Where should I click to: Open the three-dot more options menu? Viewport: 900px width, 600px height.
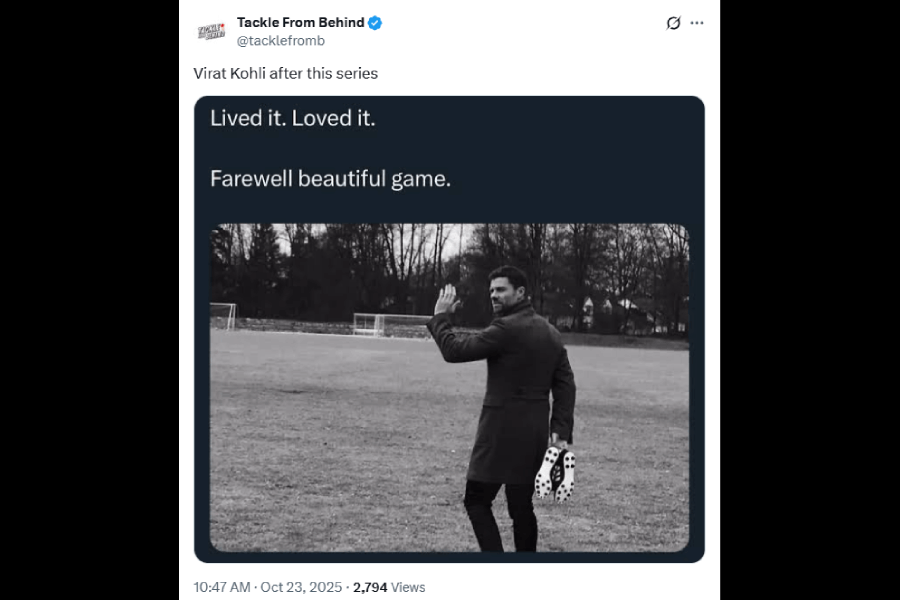tap(697, 23)
